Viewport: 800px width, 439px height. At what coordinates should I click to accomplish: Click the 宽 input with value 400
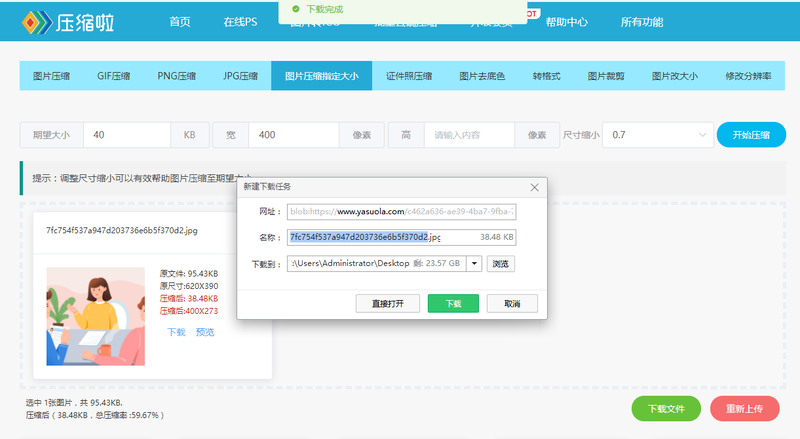point(293,135)
